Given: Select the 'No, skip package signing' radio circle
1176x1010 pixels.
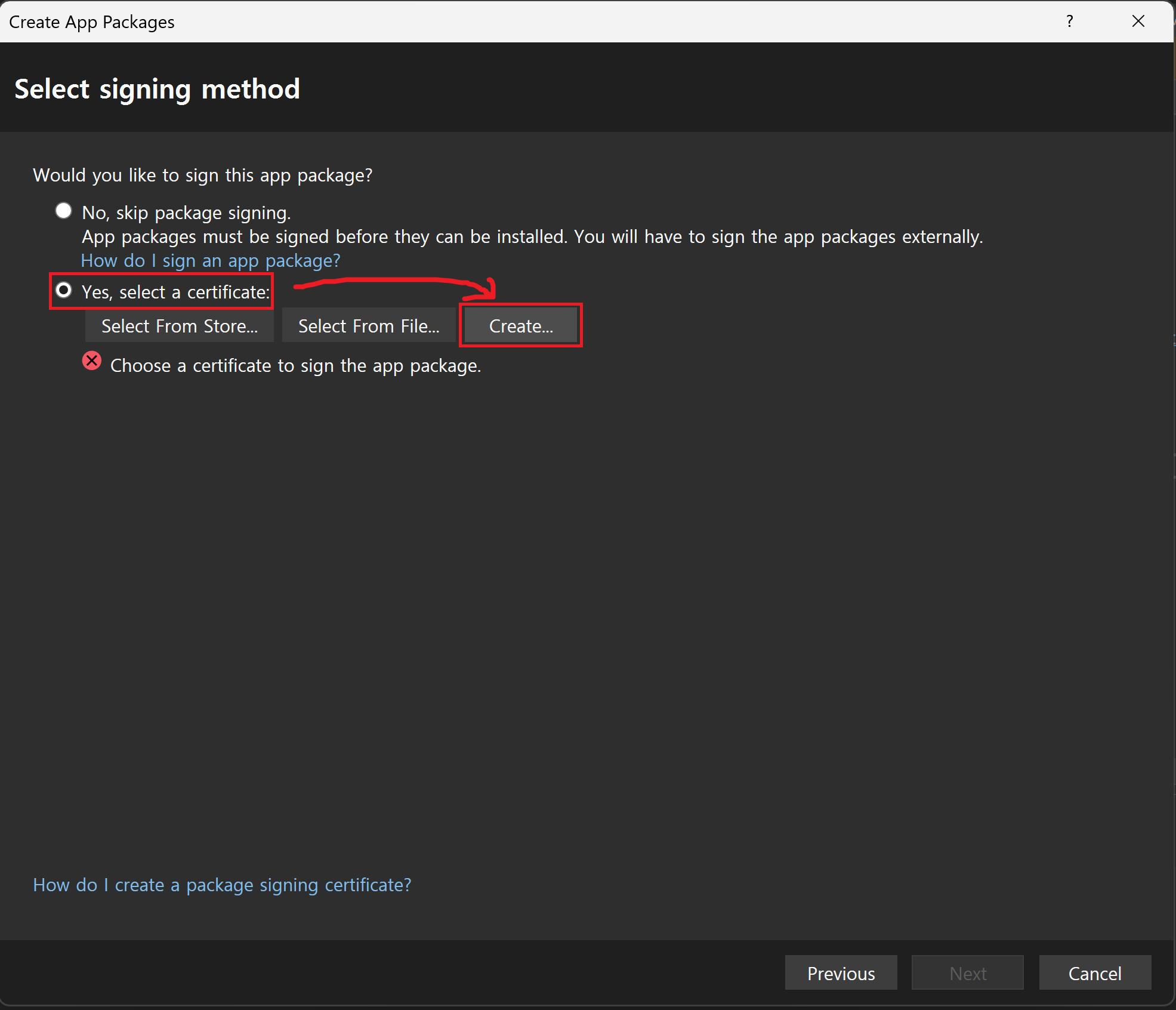Looking at the screenshot, I should point(63,211).
